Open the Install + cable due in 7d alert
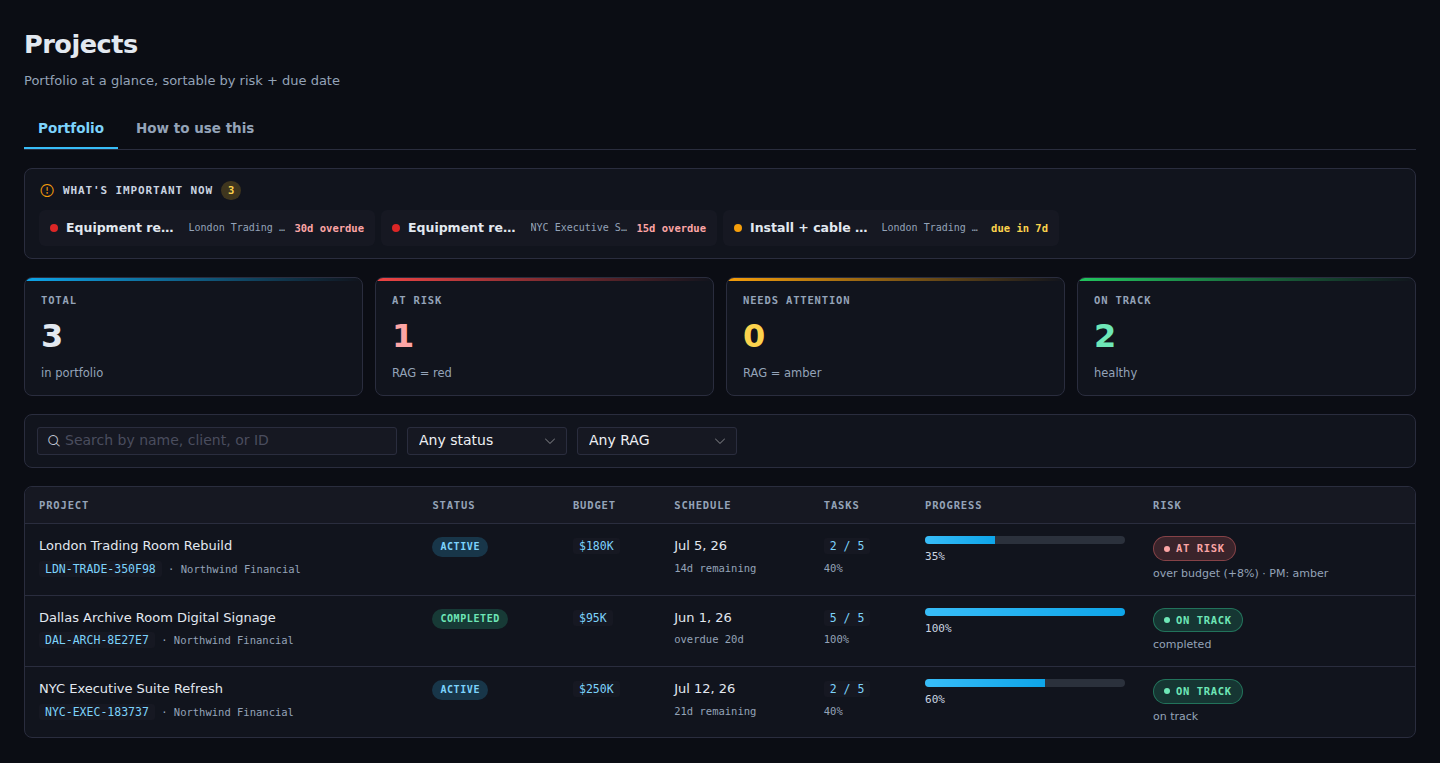This screenshot has width=1440, height=763. [891, 228]
